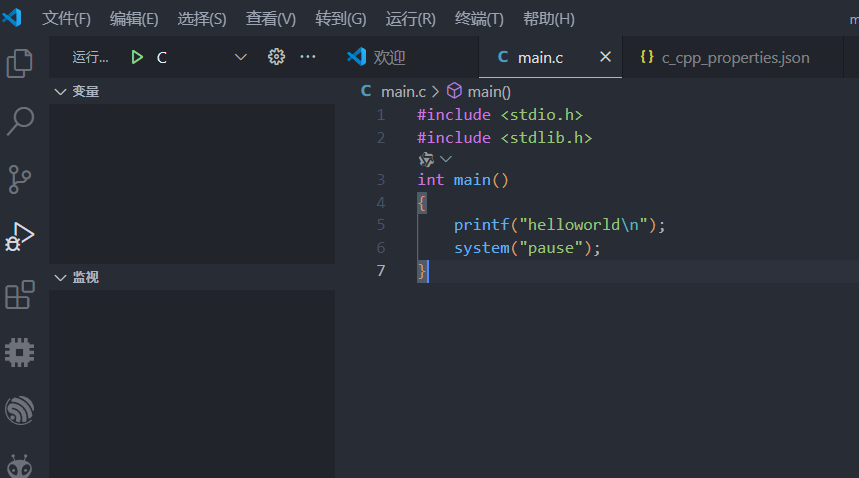Open the Explorer view in activity bar

click(20, 63)
